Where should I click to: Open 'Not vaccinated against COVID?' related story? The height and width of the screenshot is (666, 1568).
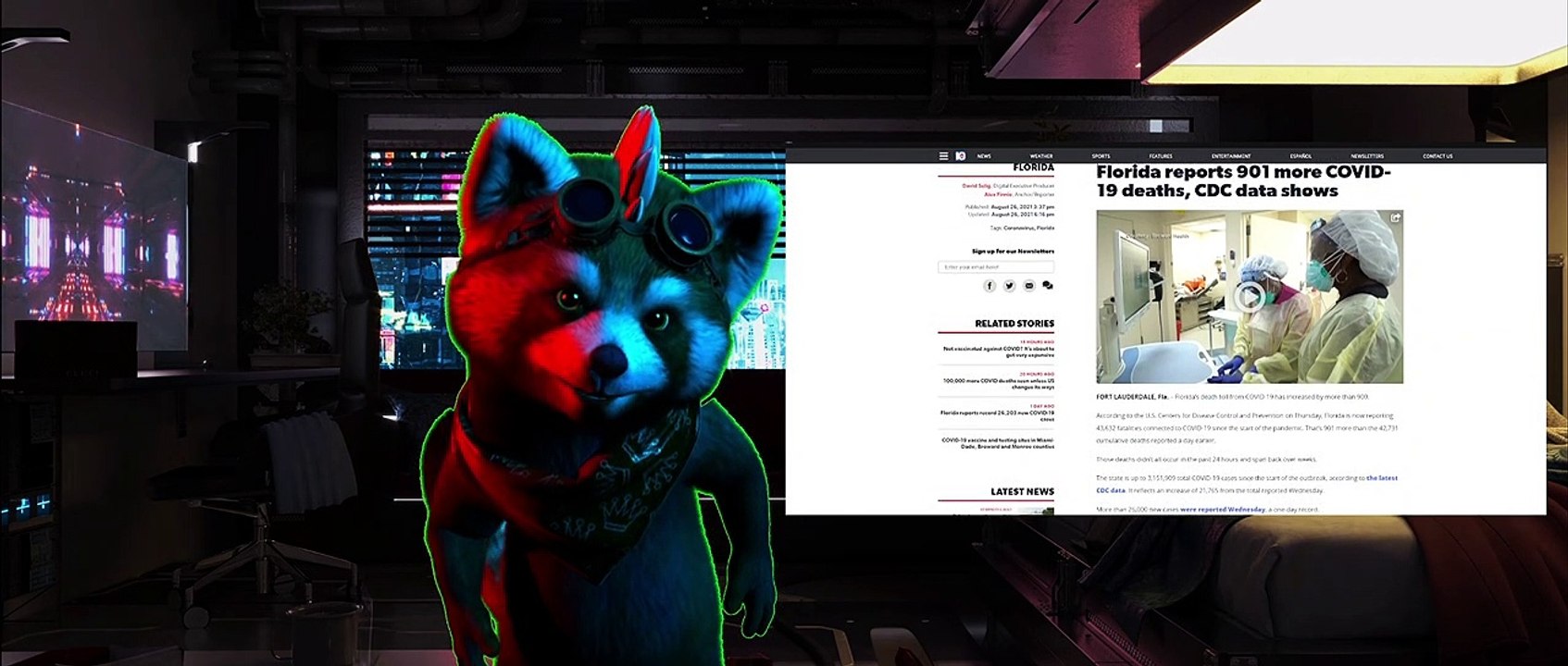pos(998,351)
